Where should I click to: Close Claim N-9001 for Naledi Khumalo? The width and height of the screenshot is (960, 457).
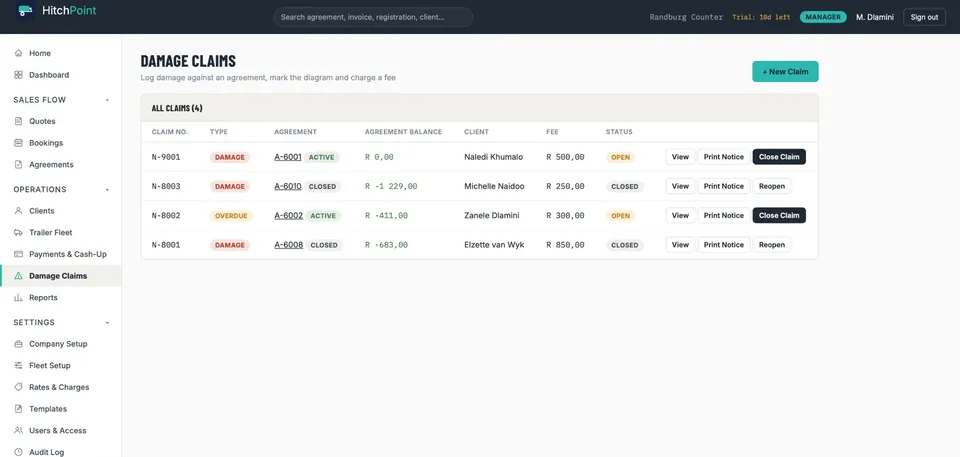779,157
